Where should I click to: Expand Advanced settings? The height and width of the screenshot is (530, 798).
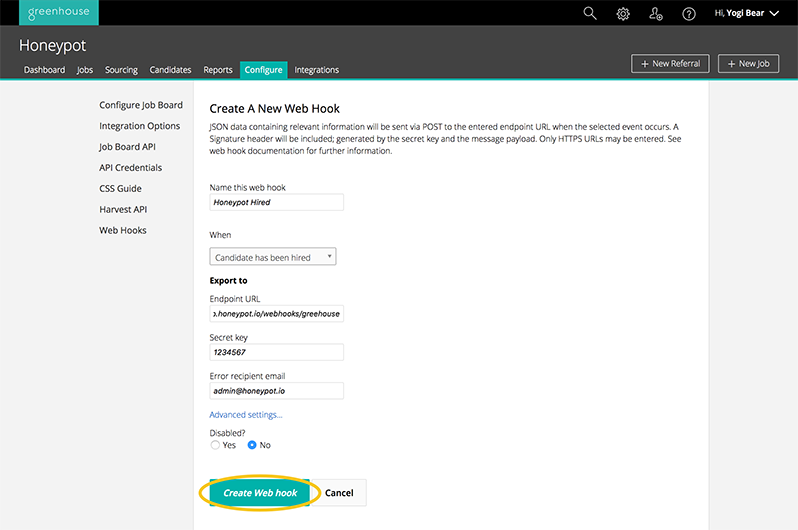(x=246, y=415)
